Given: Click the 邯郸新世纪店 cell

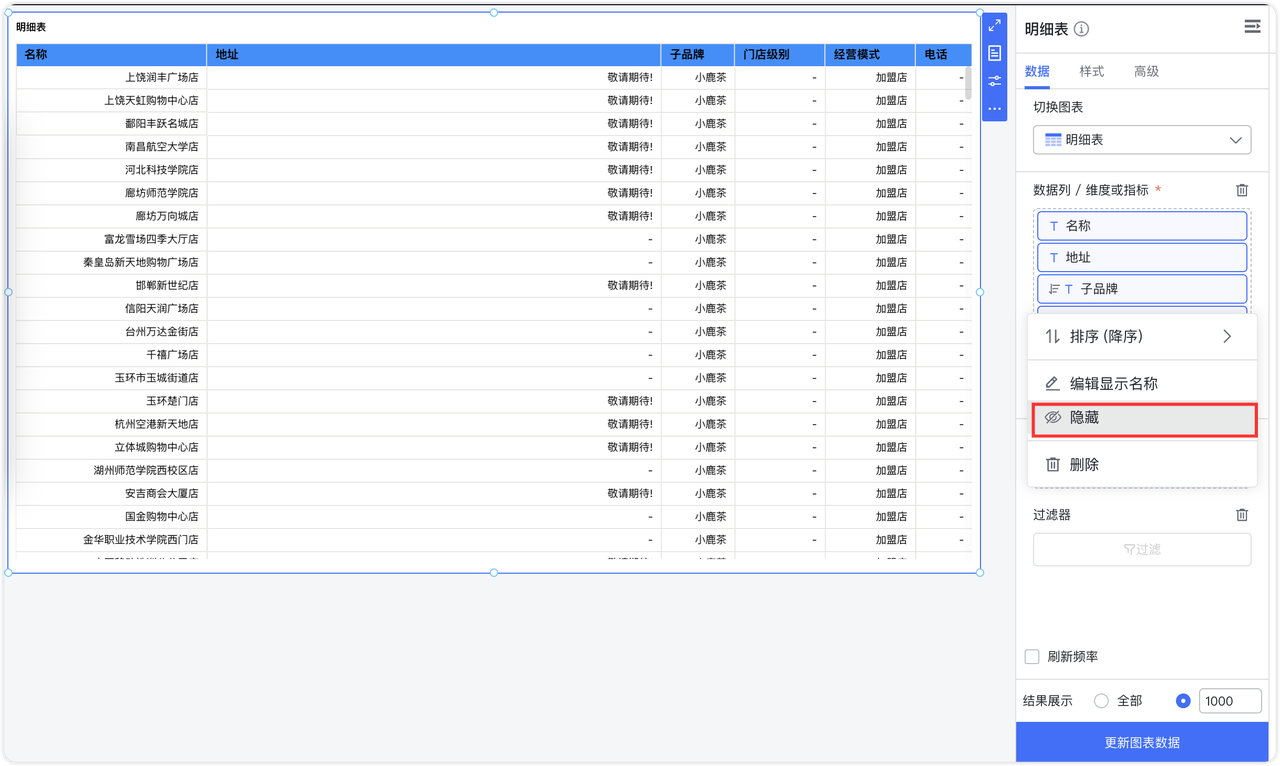Looking at the screenshot, I should tap(111, 285).
